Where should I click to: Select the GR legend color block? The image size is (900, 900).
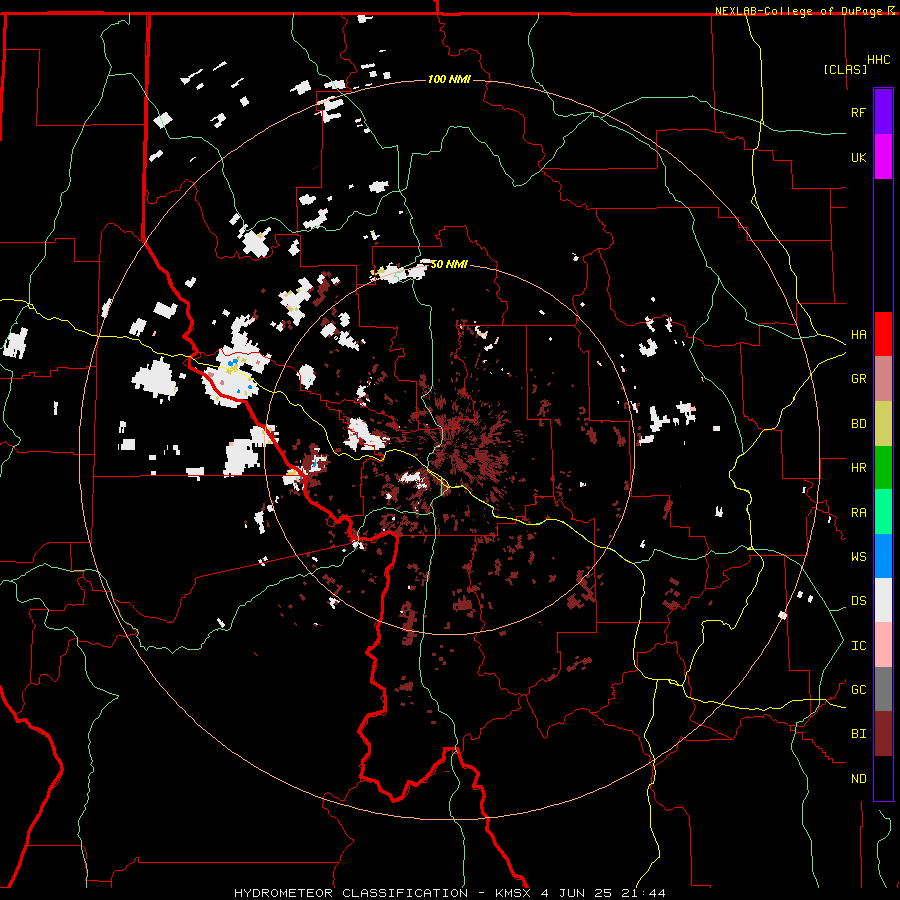(x=883, y=378)
